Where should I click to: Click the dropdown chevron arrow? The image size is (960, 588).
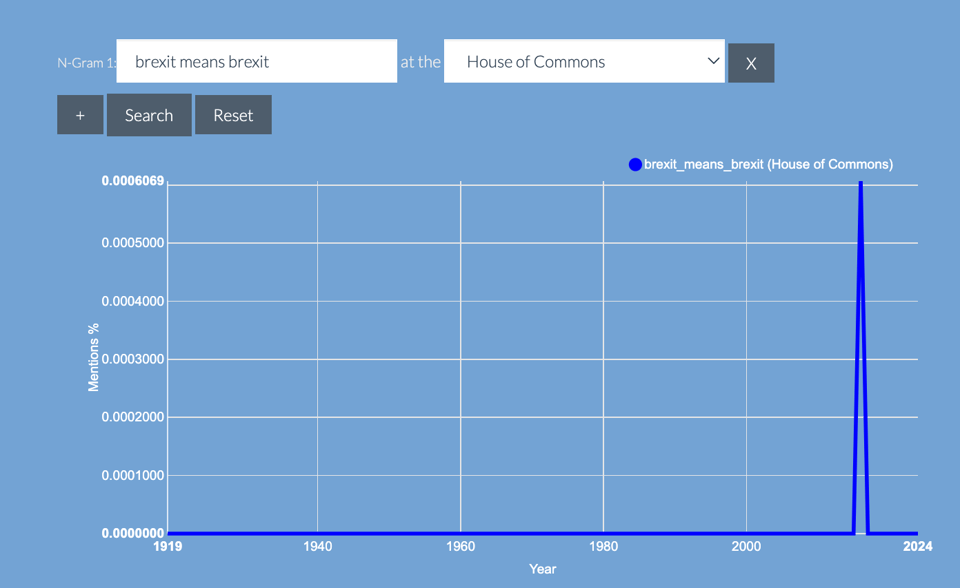point(713,61)
